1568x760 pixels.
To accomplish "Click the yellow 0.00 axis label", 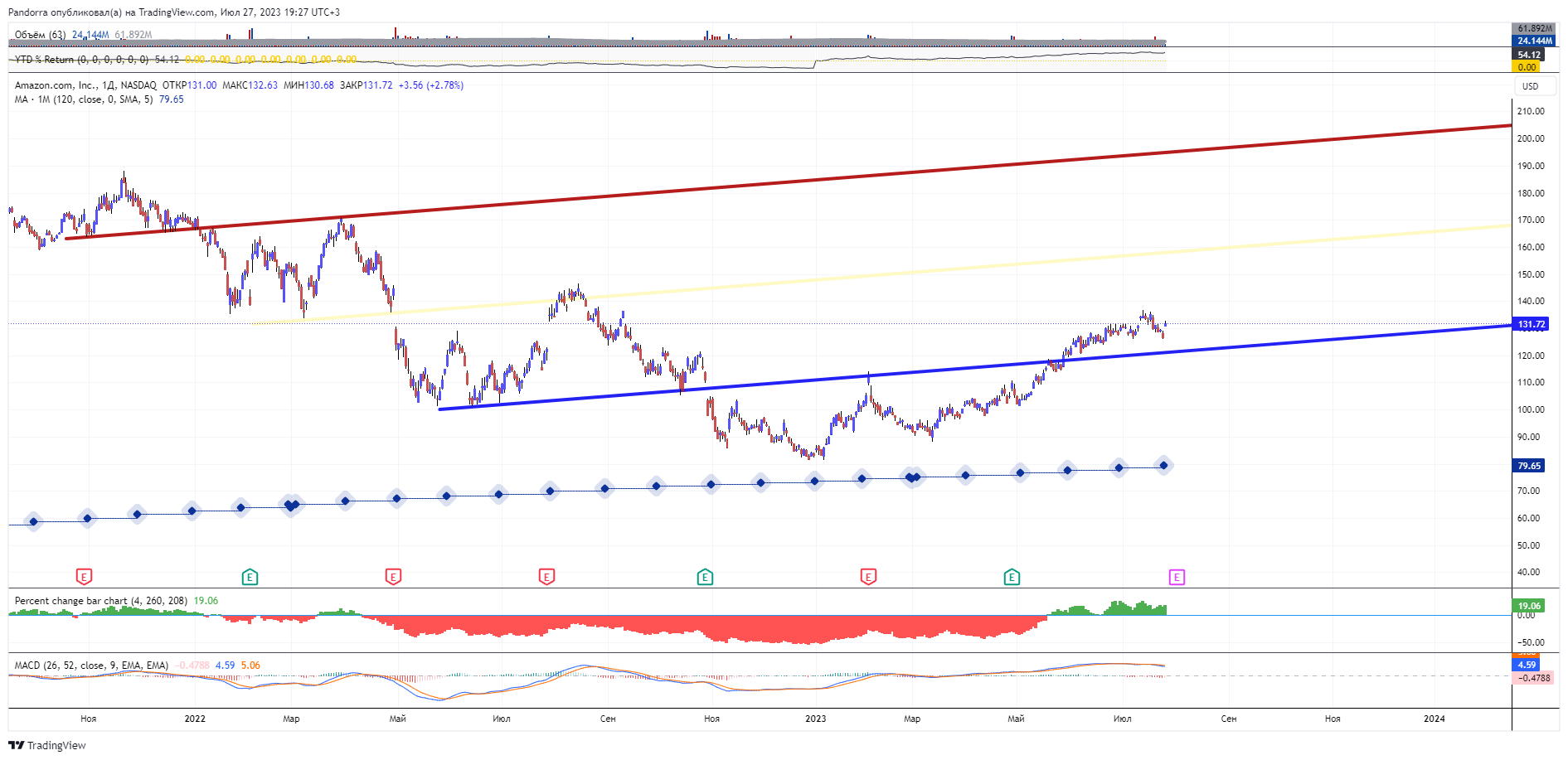I will coord(1527,67).
